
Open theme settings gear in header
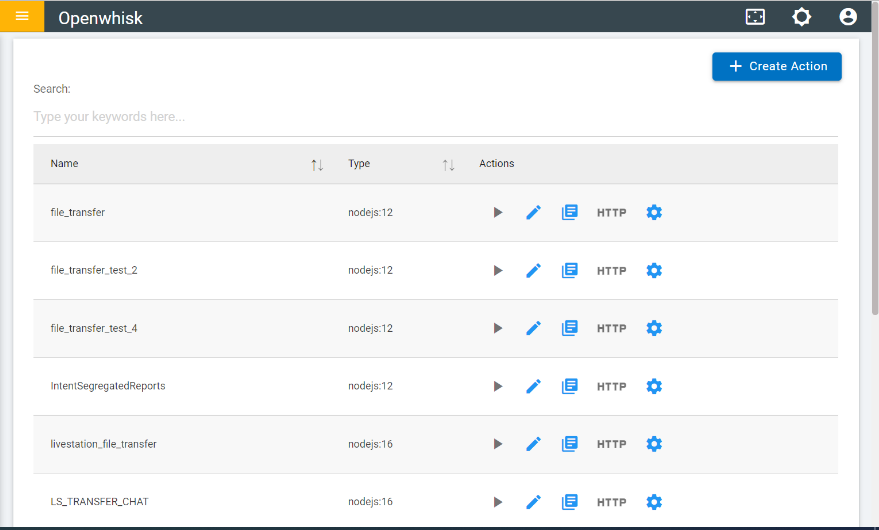(x=802, y=17)
